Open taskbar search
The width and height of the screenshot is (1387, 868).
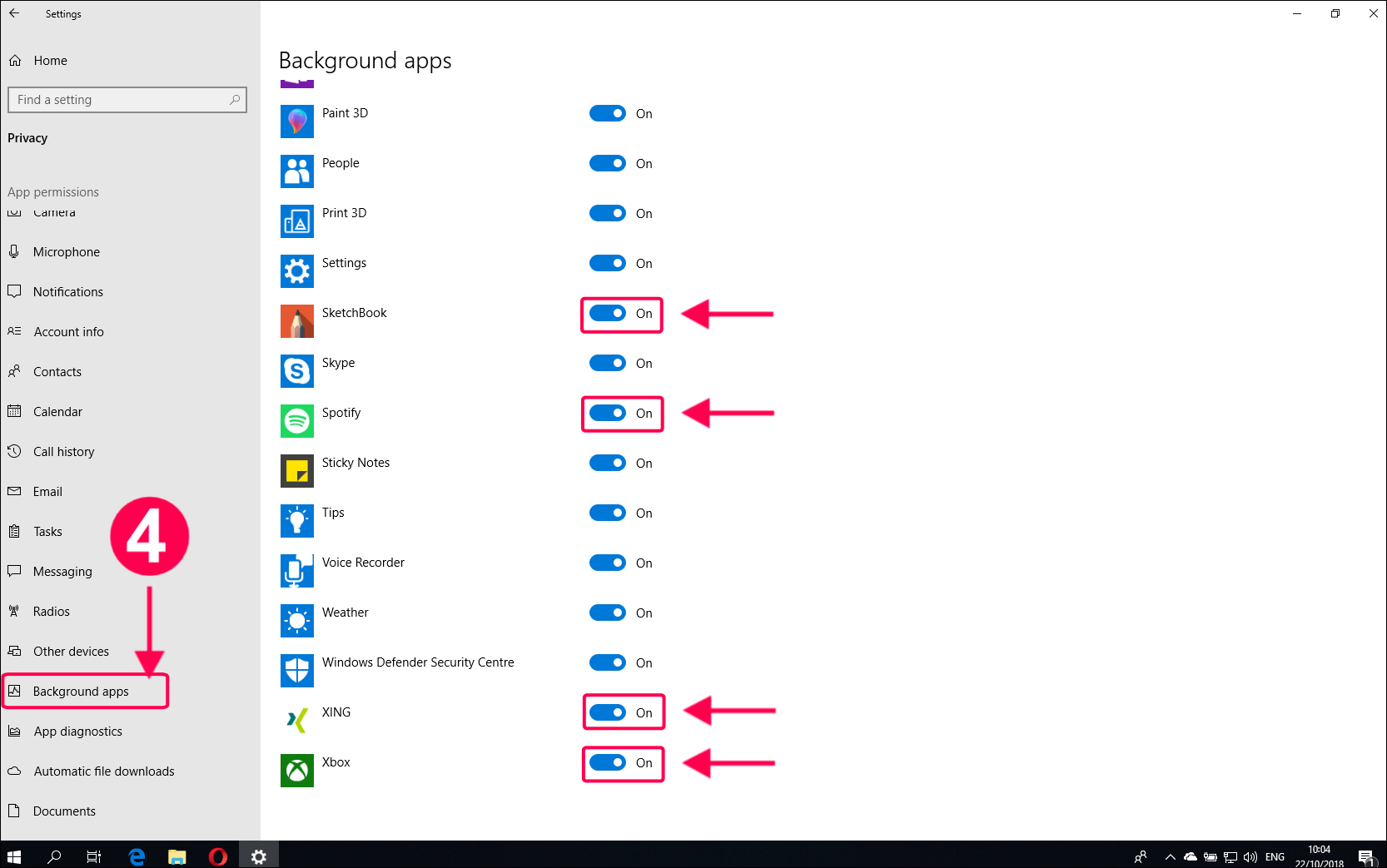[x=54, y=856]
